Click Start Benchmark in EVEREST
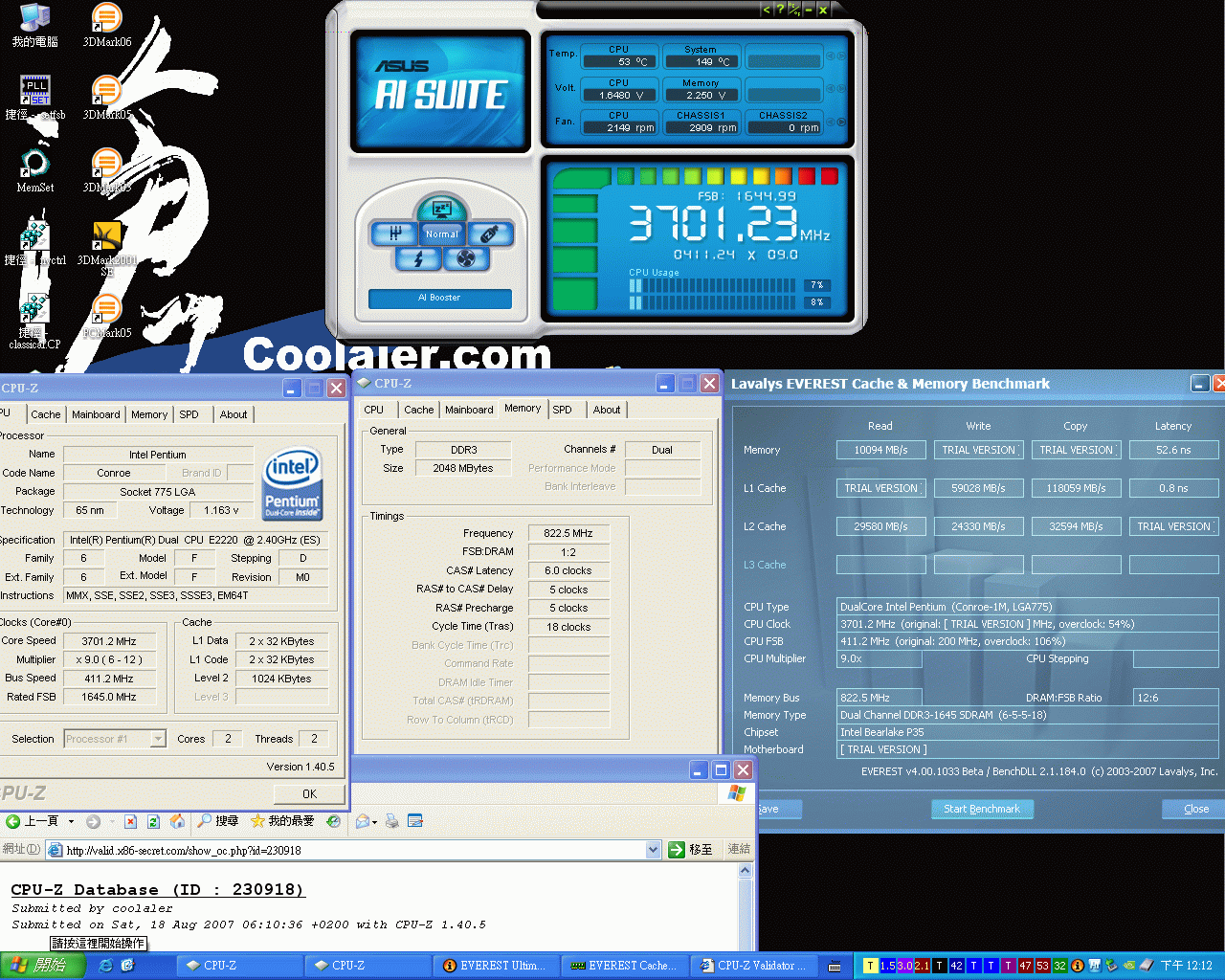This screenshot has width=1225, height=980. (x=982, y=809)
